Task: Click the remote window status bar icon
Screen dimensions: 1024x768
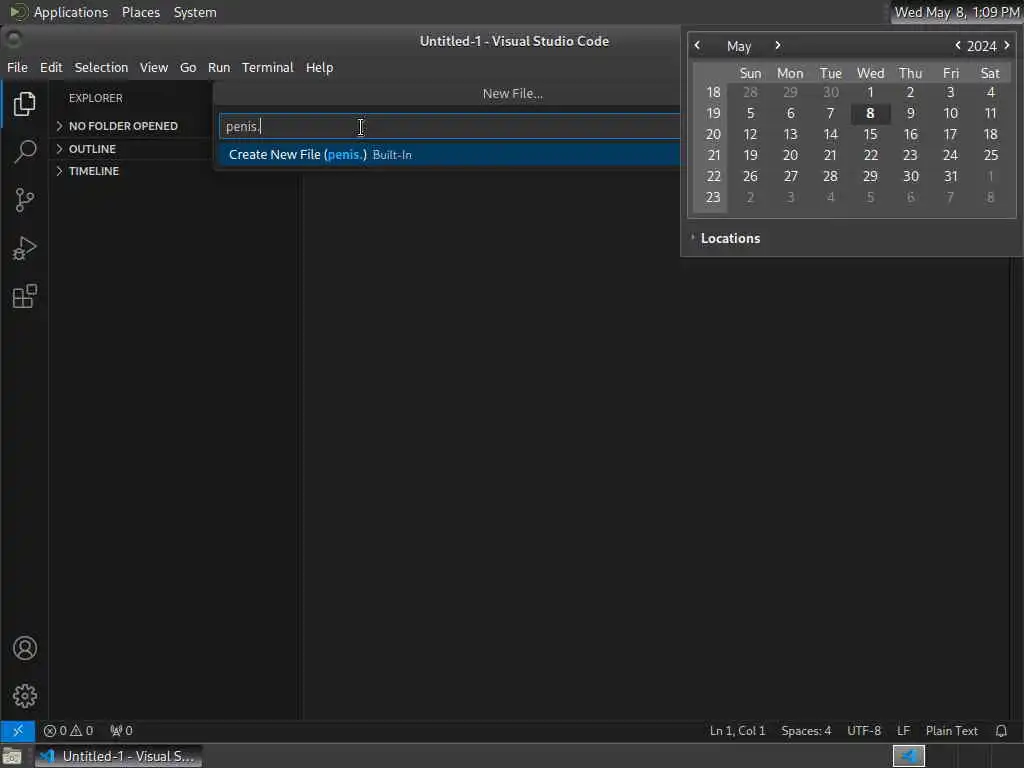Action: (18, 731)
